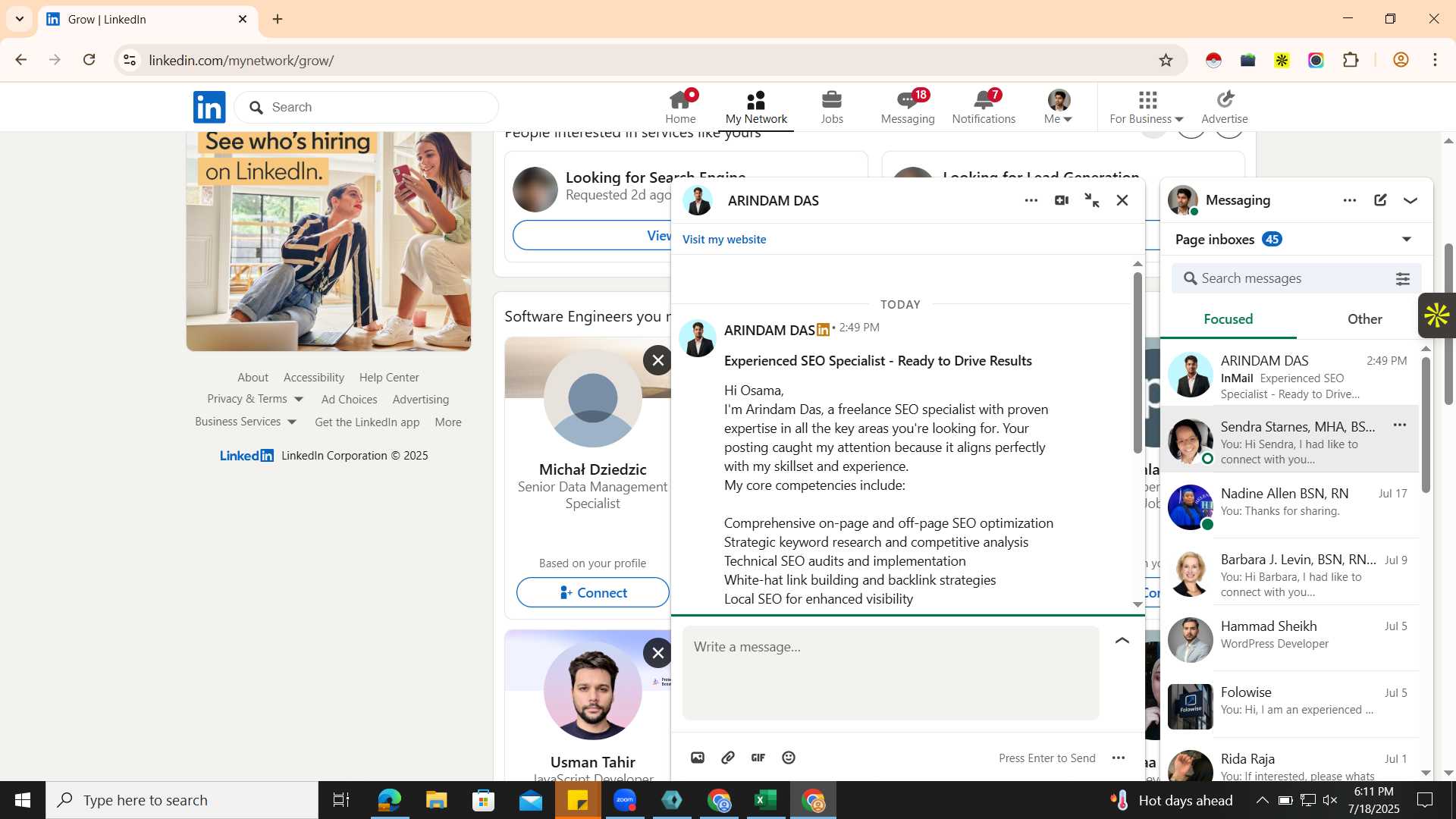
Task: Click the conversation scrollbar in chat window
Action: (x=1137, y=362)
